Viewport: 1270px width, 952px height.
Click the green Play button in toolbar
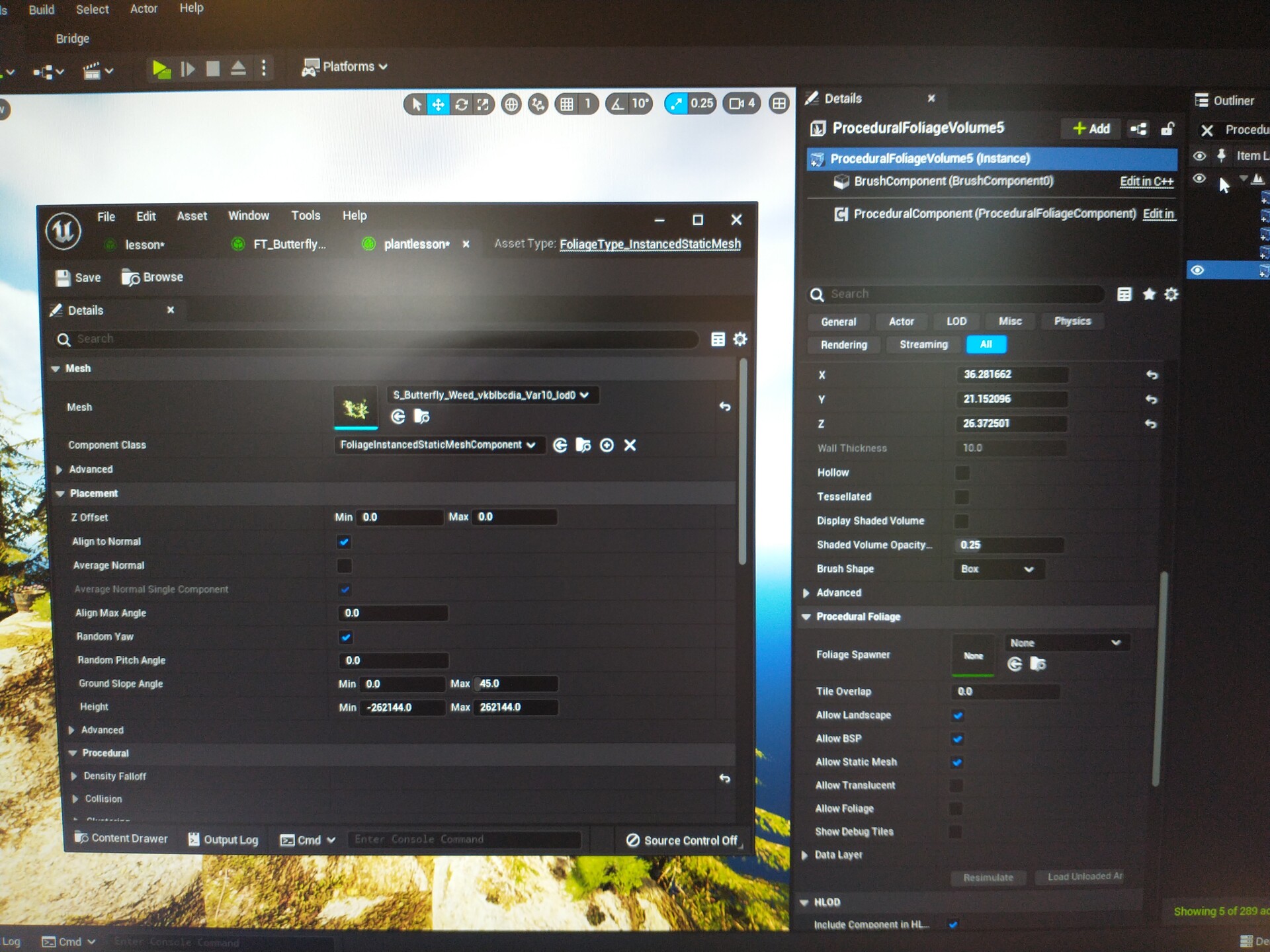coord(161,69)
